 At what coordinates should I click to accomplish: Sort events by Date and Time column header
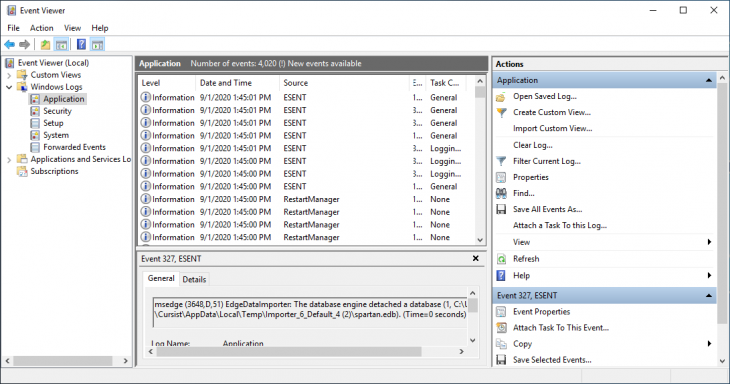(x=237, y=83)
